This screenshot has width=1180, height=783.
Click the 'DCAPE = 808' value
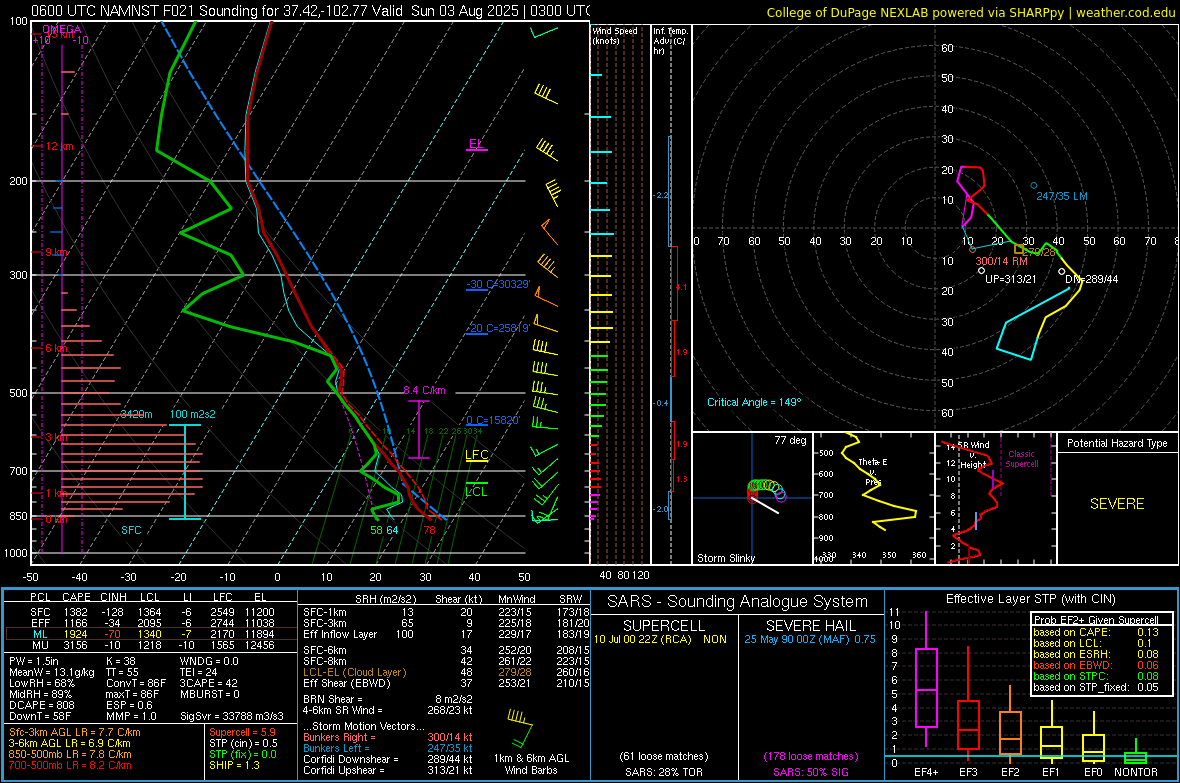[41, 705]
